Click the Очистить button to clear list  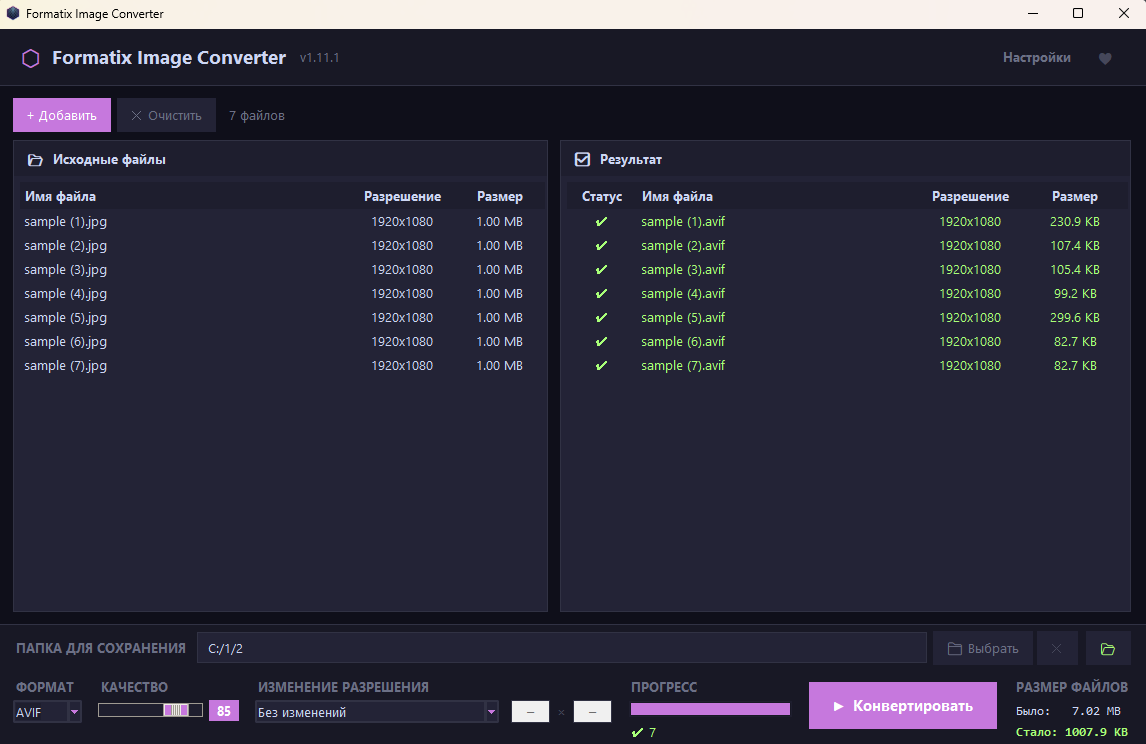point(167,115)
